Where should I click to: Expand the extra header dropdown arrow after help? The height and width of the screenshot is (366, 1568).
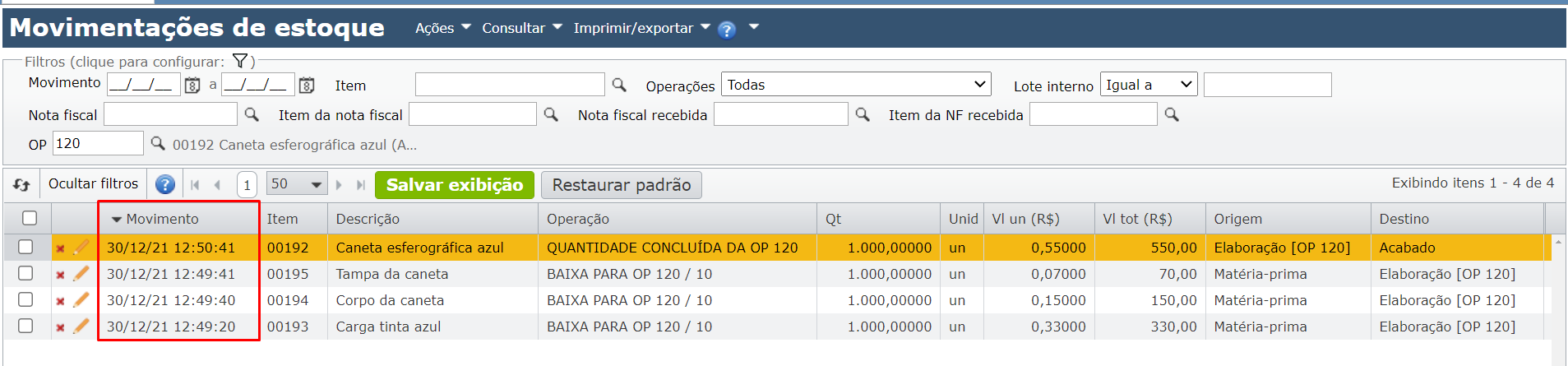click(x=753, y=27)
